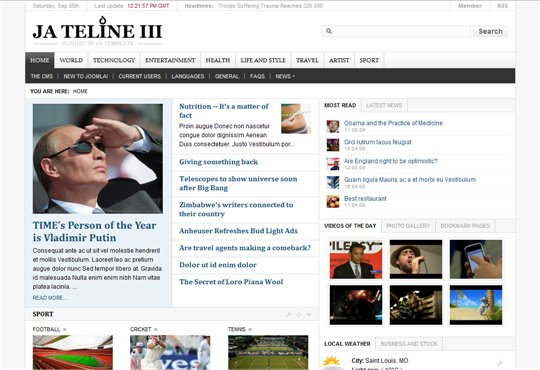Click the headline ticker Troops Suffering Trauma

(x=270, y=6)
